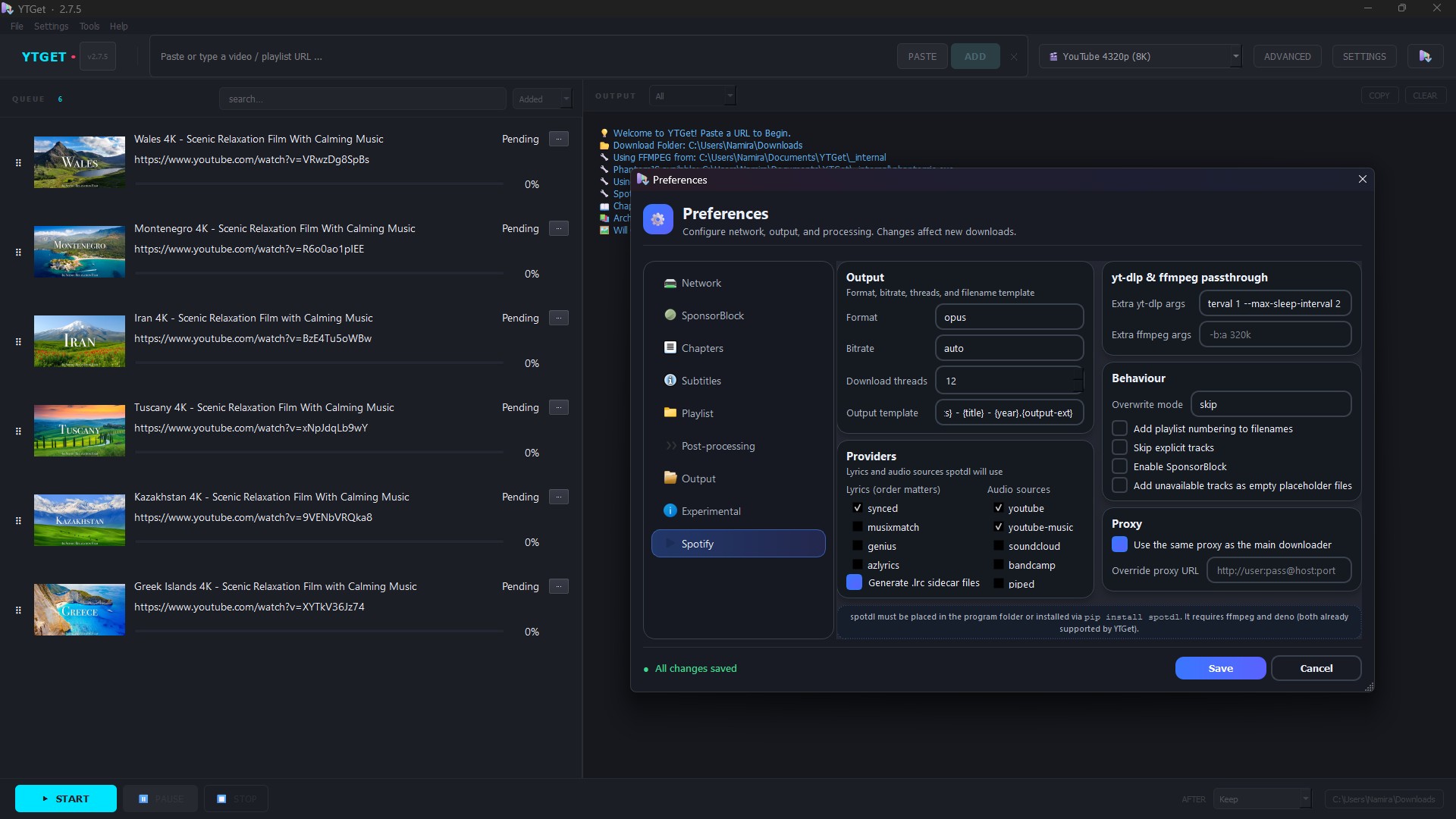Uncheck the youtube audio source
The width and height of the screenshot is (1456, 819).
coord(998,508)
